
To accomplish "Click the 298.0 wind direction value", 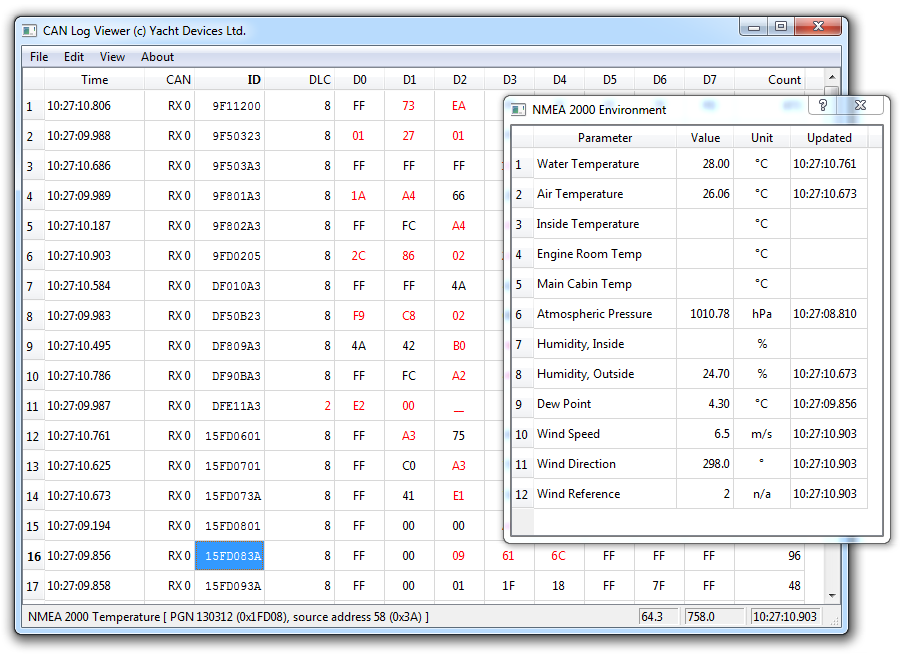I will tap(705, 464).
